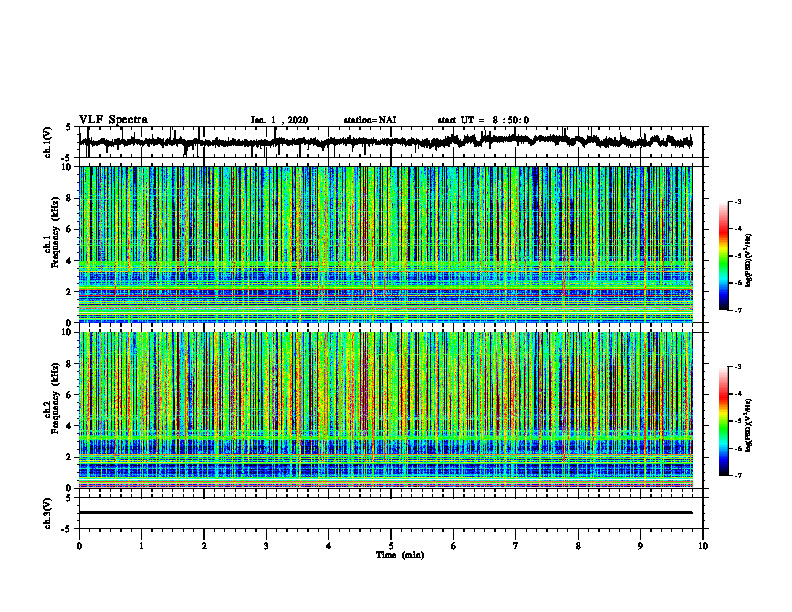Click the 'ch.3(V)' axis label

(x=48, y=513)
